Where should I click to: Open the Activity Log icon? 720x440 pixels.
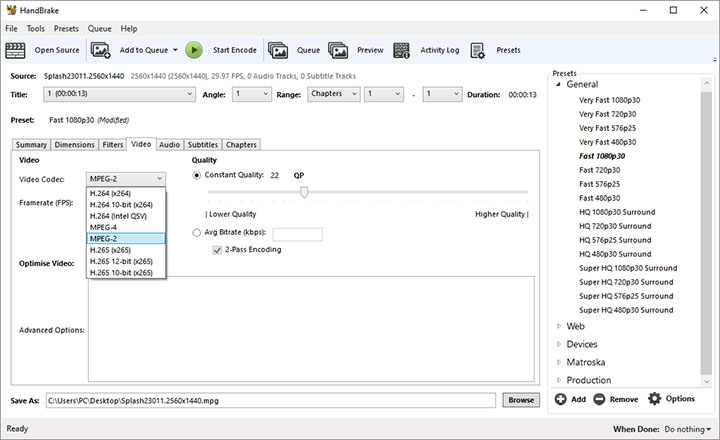(402, 49)
